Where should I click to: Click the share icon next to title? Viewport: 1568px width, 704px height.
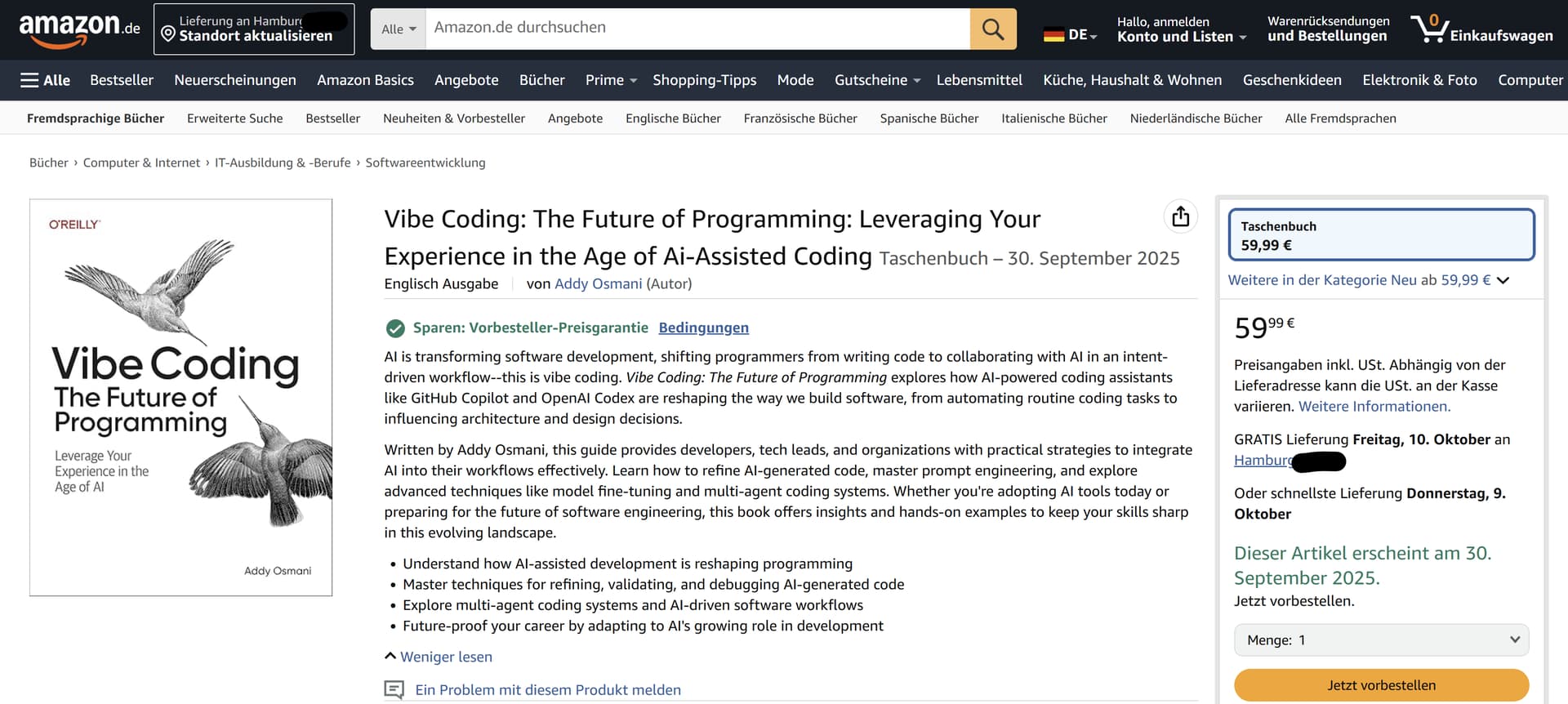[x=1180, y=216]
